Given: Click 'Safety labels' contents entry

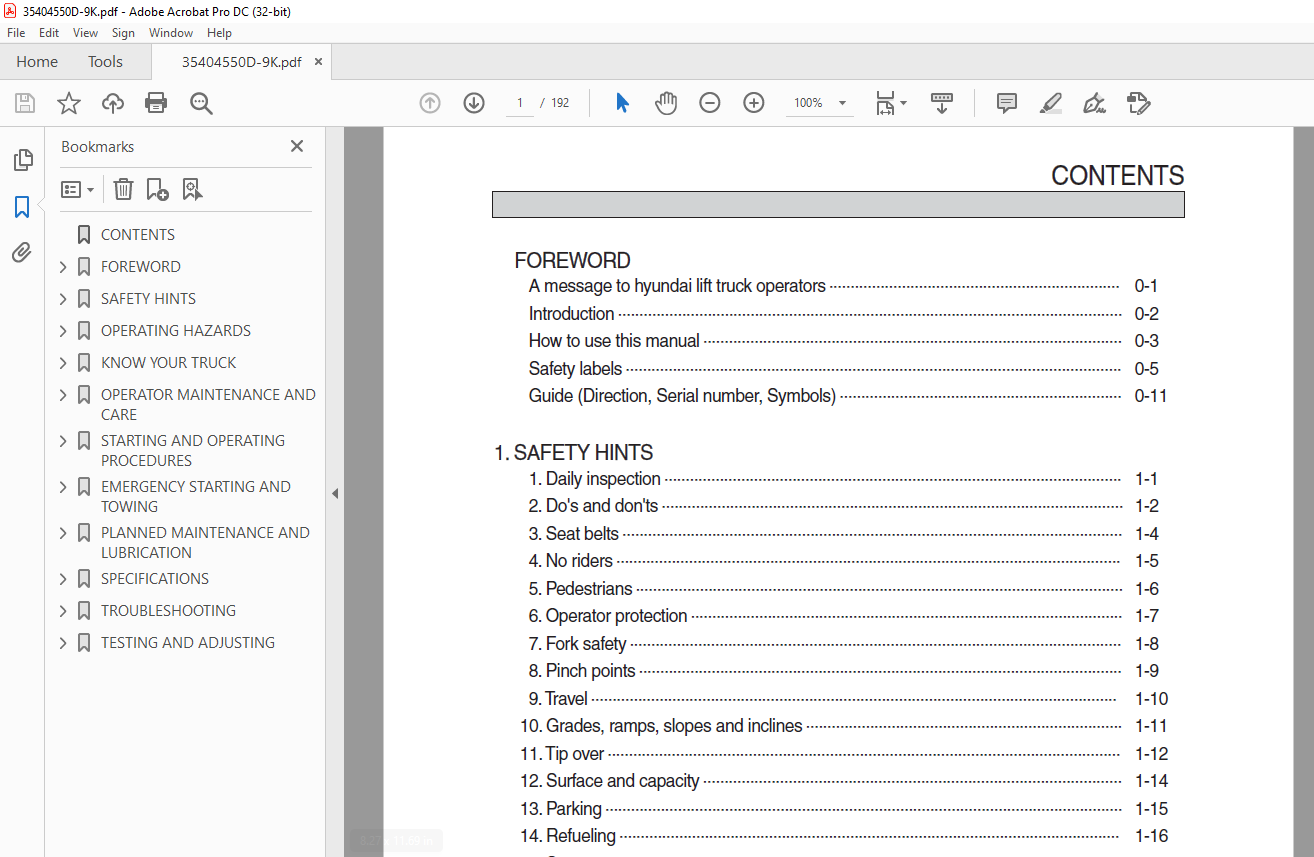Looking at the screenshot, I should (575, 369).
